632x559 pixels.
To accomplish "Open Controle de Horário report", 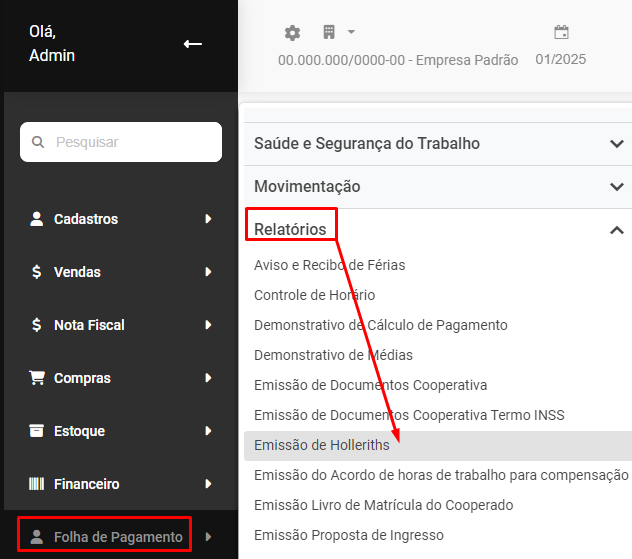I will (314, 295).
